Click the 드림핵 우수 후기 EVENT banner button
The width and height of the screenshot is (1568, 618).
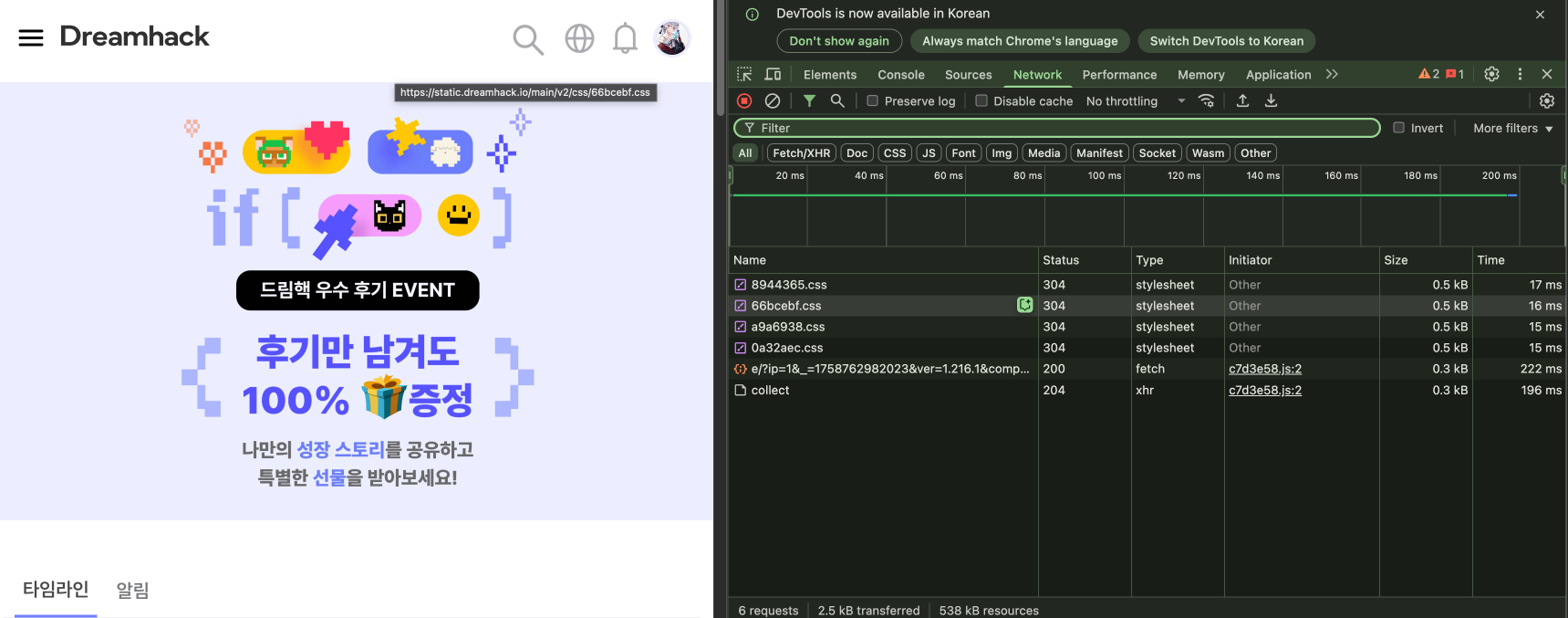tap(358, 290)
